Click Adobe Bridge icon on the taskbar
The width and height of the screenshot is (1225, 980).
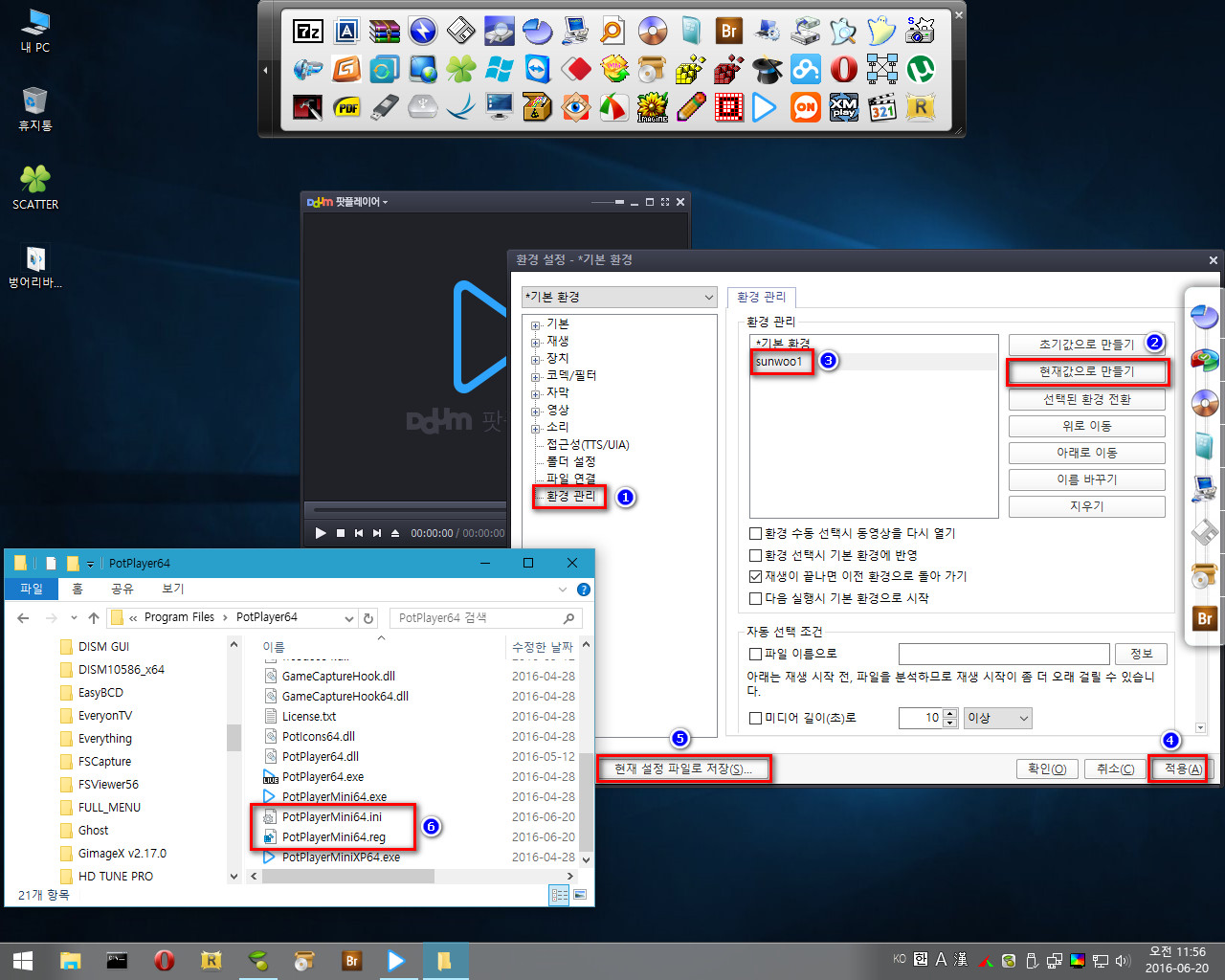351,960
